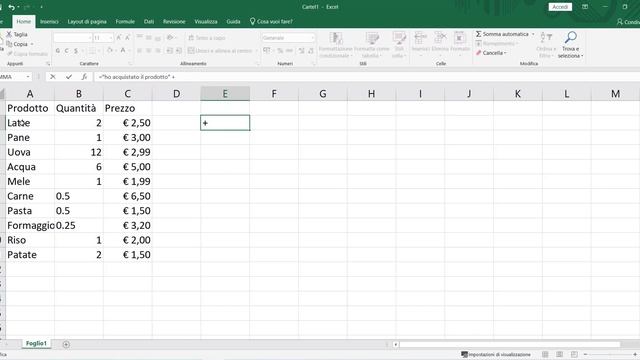The height and width of the screenshot is (360, 640).
Task: Click the horizontal scrollbar track
Action: tap(510, 344)
